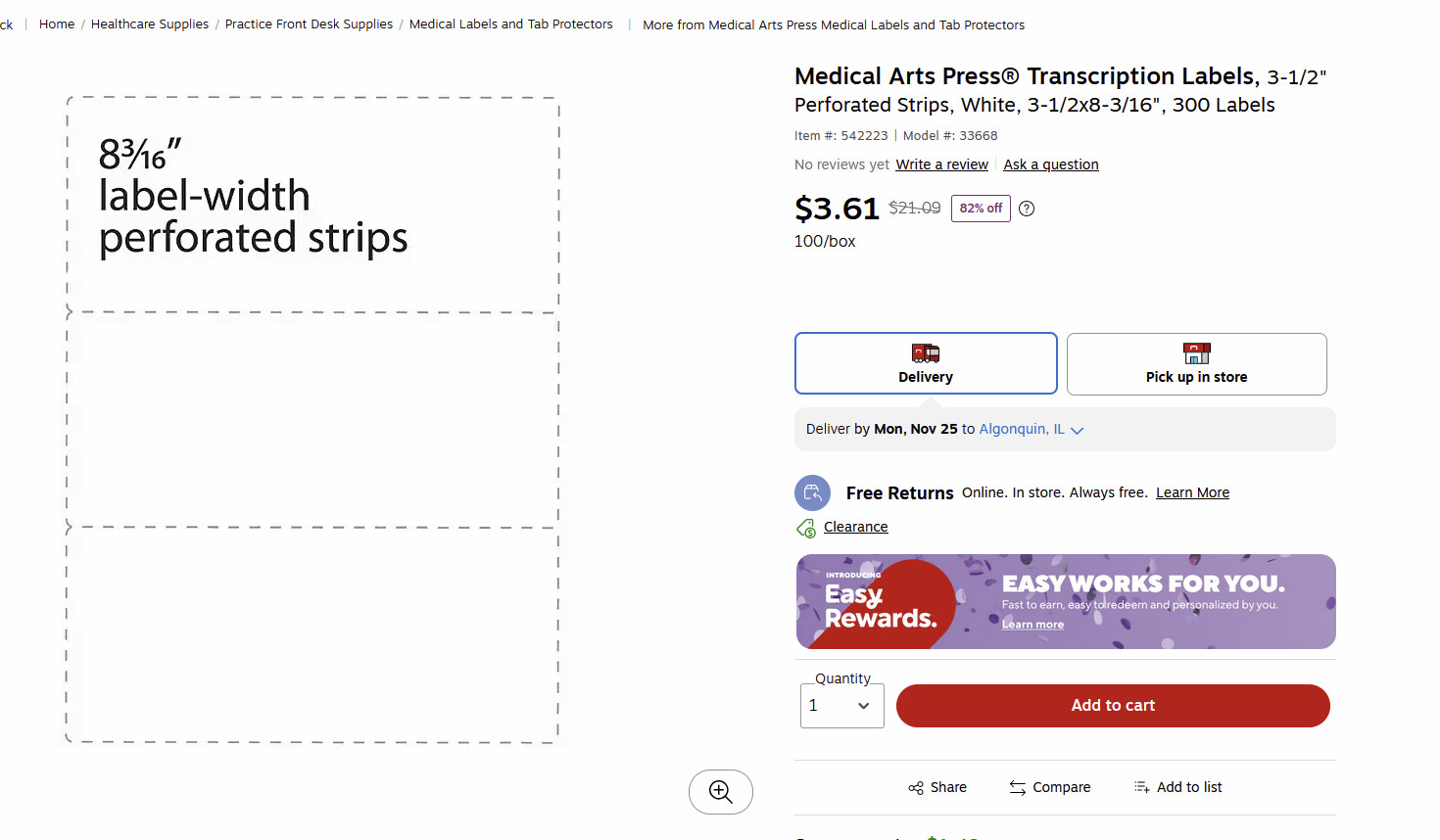
Task: Click the perforated strips product image
Action: pos(313,420)
